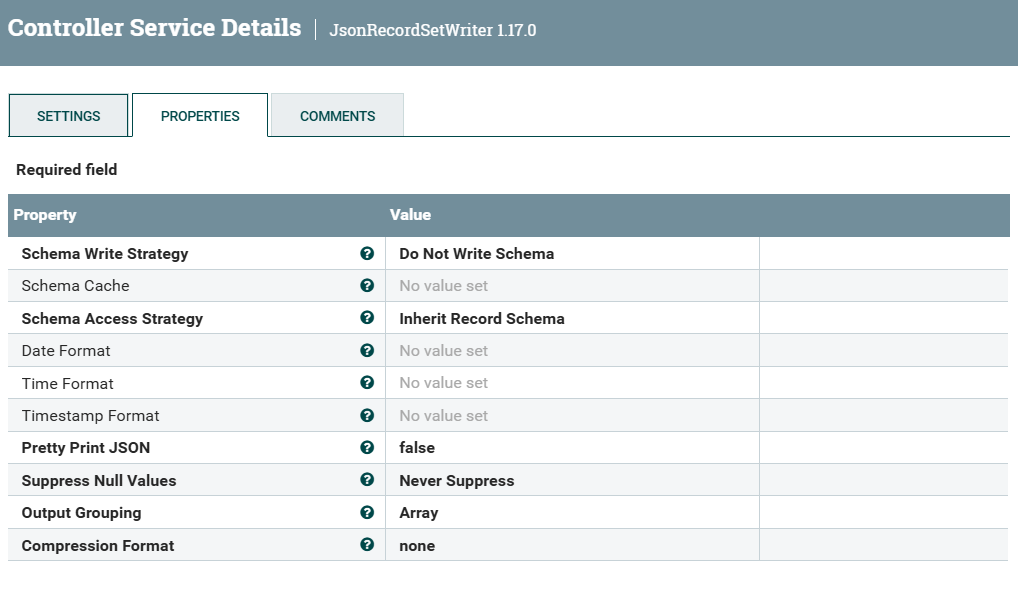1018x594 pixels.
Task: Click help icon beside Date Format
Action: 367,351
